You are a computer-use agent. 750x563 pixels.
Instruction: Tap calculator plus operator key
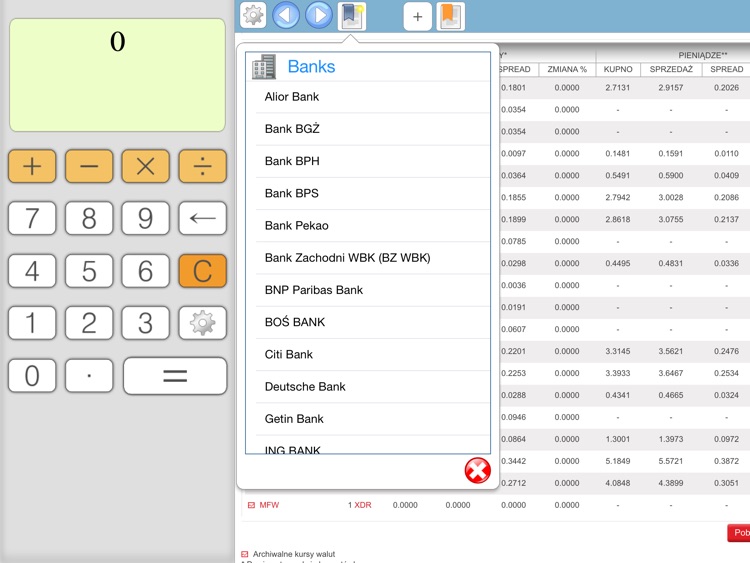32,166
